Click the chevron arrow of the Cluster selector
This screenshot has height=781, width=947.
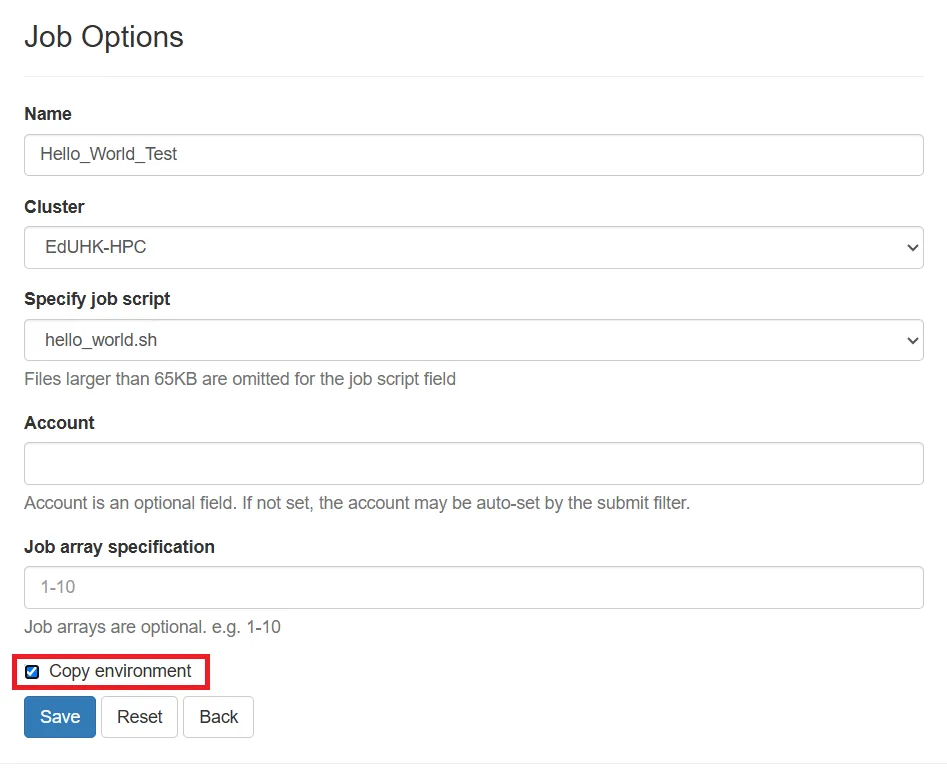point(912,248)
